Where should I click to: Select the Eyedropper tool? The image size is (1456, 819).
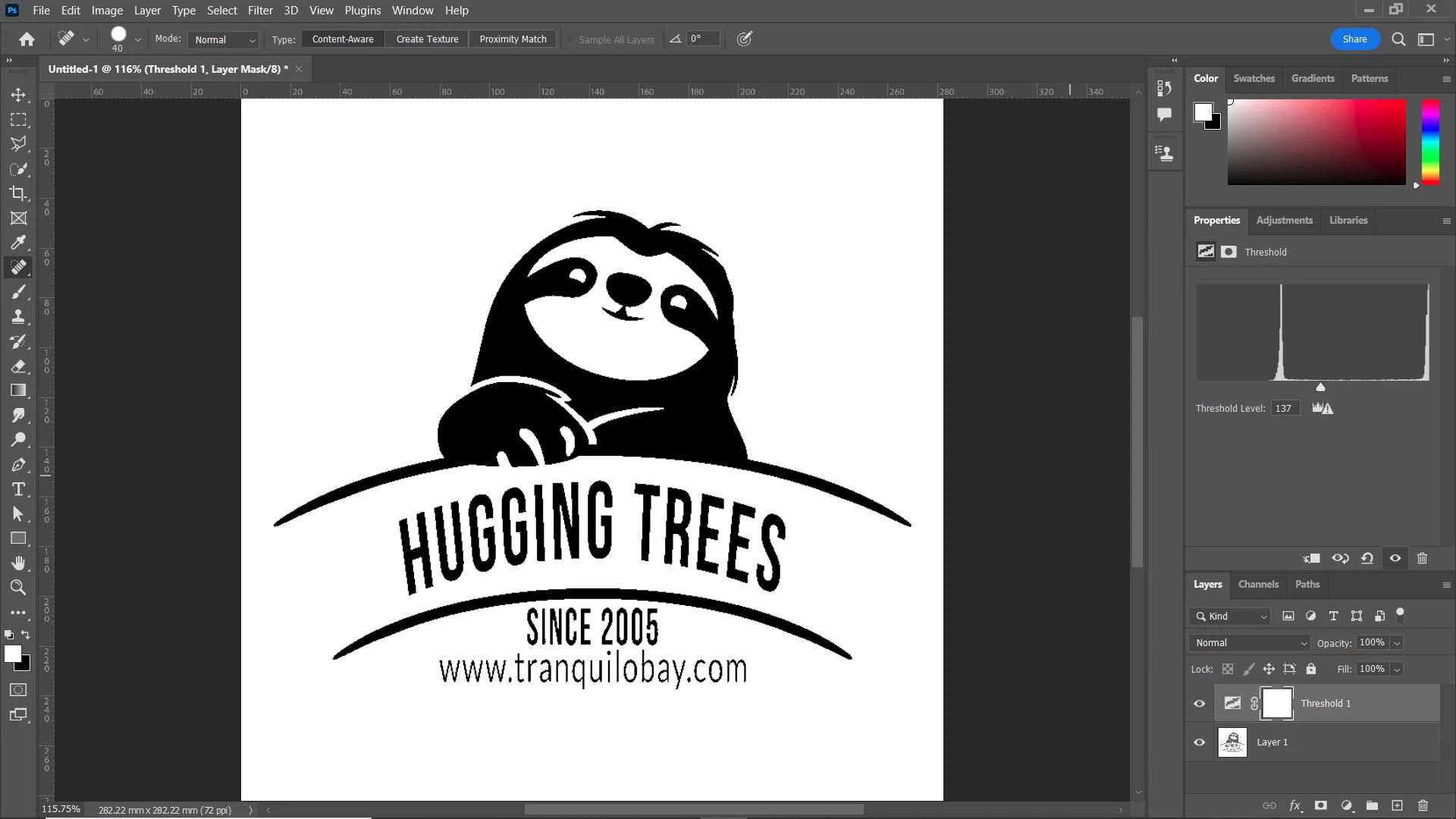[x=18, y=243]
